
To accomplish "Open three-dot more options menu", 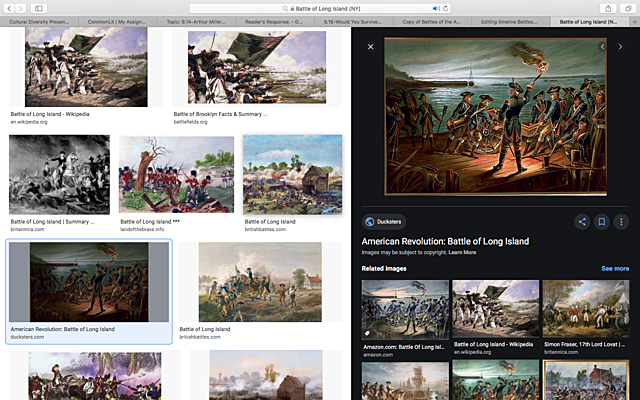I will (621, 222).
